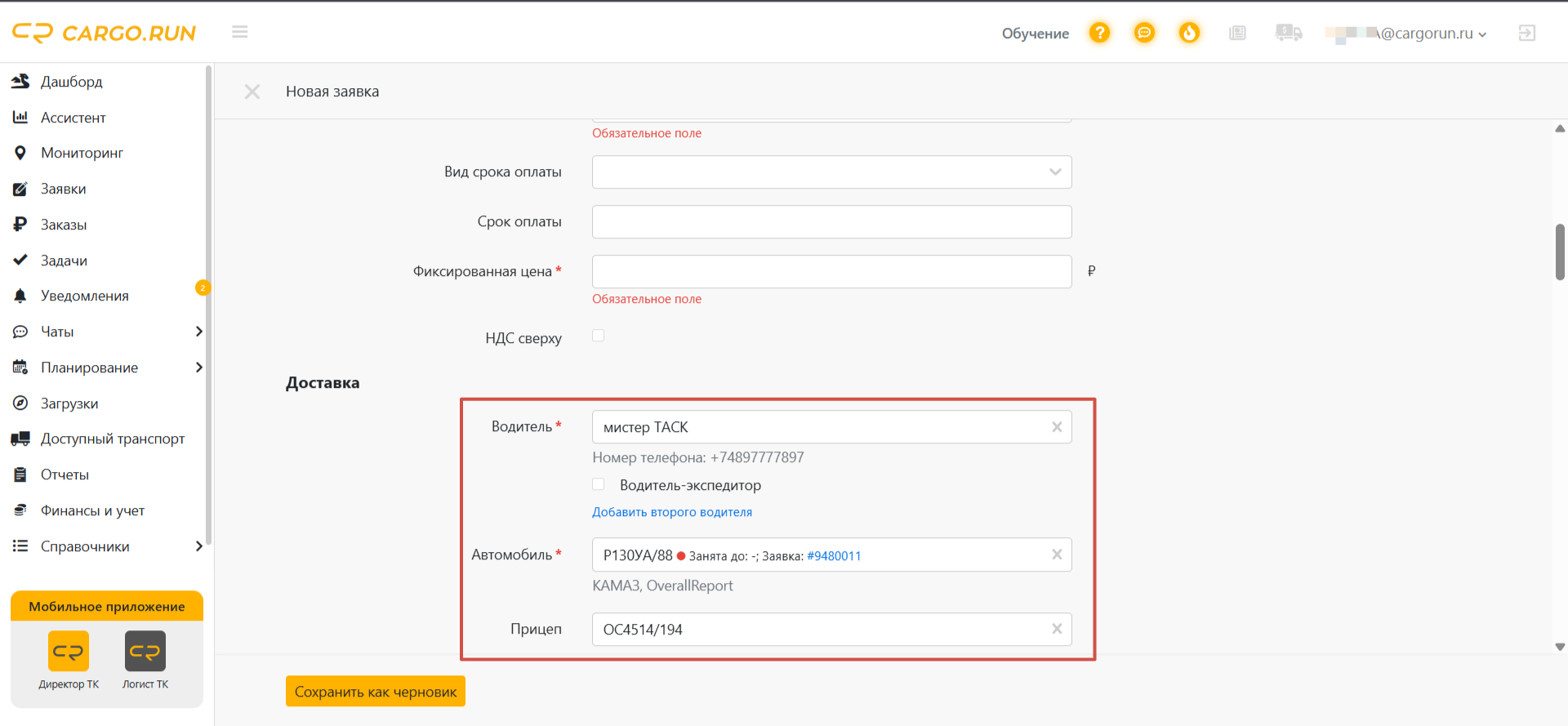Click Добавить второго водителя link

point(672,512)
